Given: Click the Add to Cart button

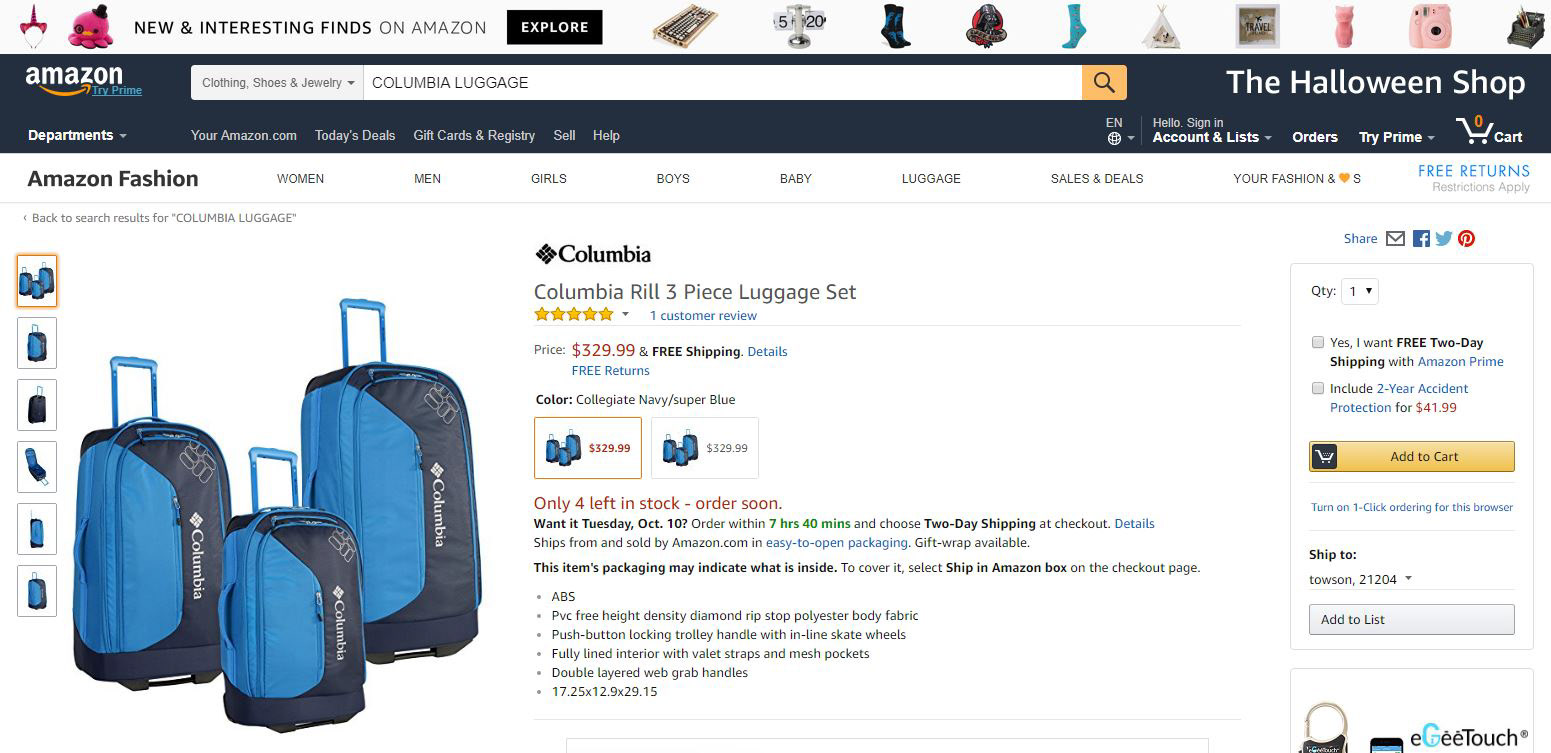Looking at the screenshot, I should (1412, 456).
